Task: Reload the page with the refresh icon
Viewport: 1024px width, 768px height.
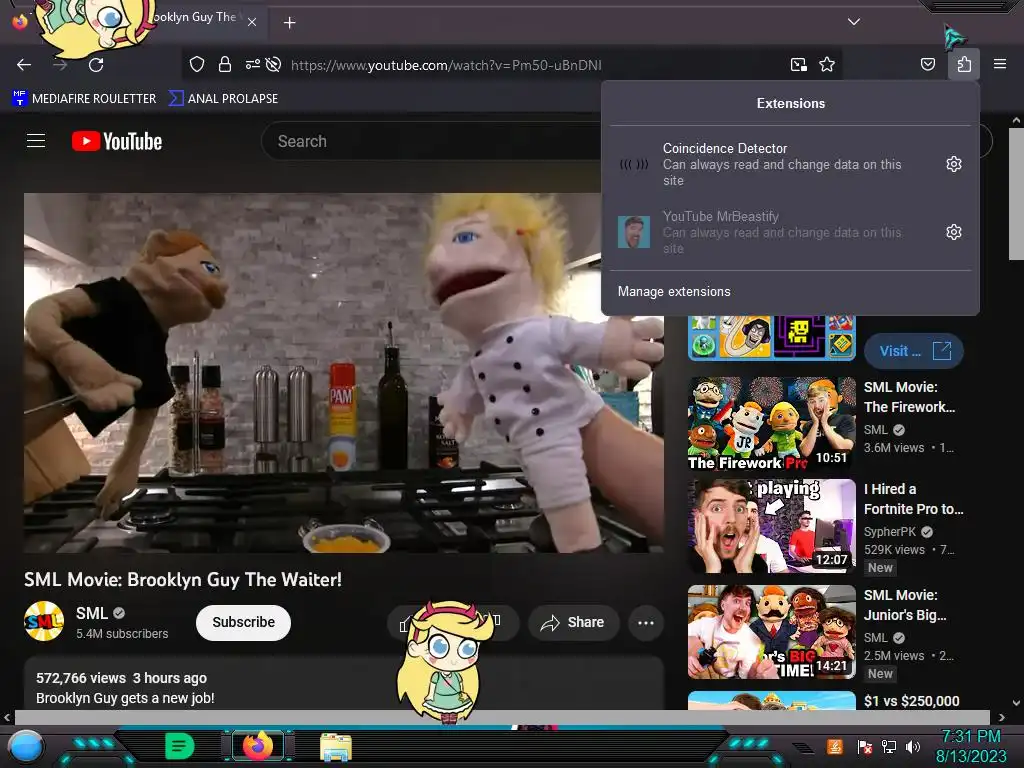Action: [x=96, y=65]
